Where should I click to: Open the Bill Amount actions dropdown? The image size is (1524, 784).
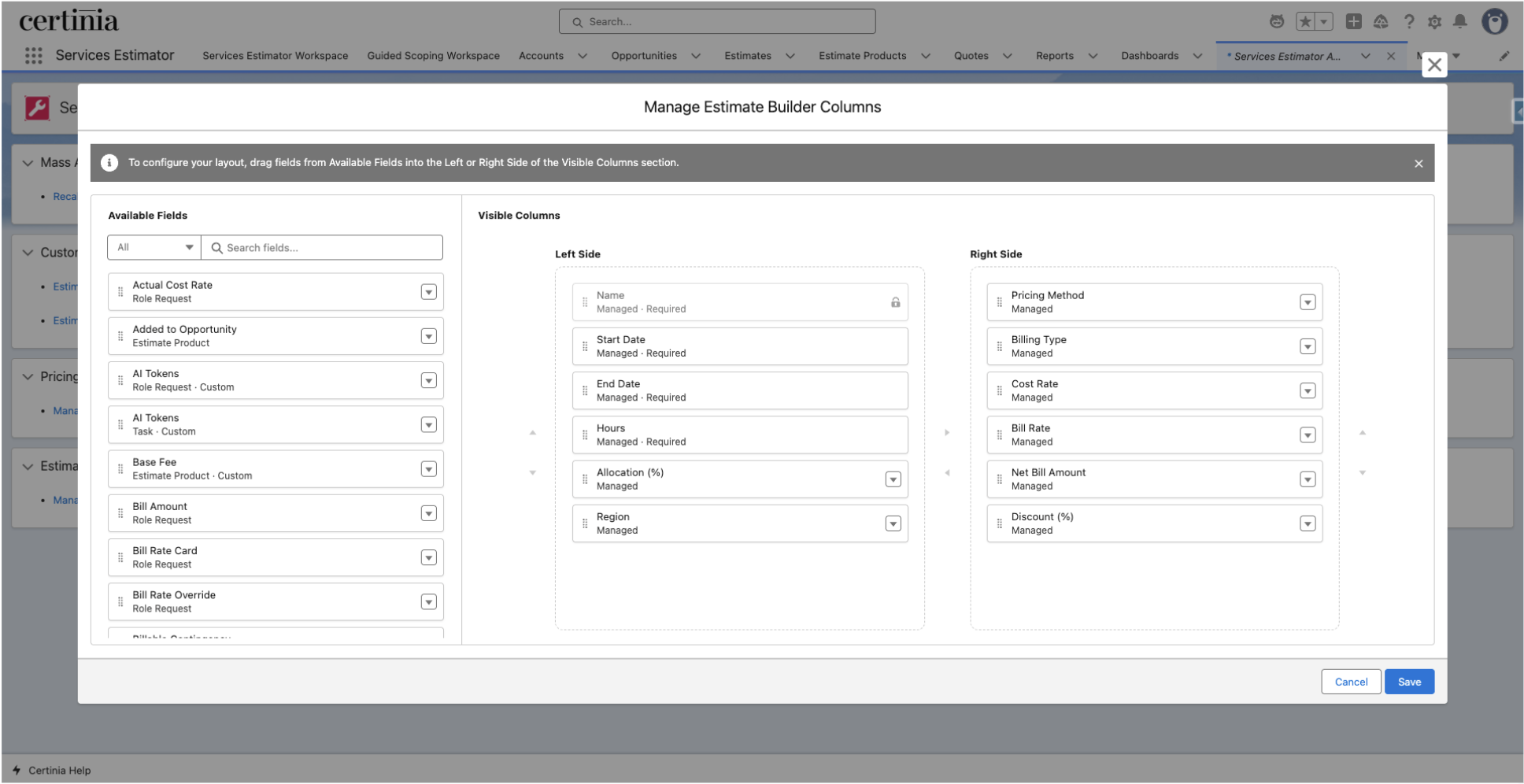tap(428, 514)
